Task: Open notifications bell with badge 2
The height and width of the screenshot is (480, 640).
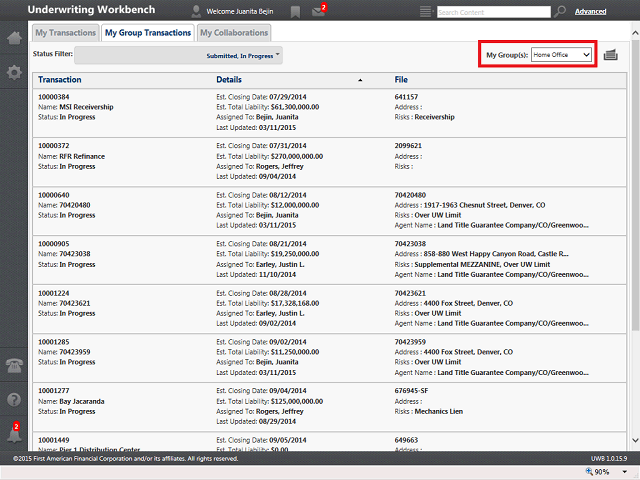Action: 14,434
